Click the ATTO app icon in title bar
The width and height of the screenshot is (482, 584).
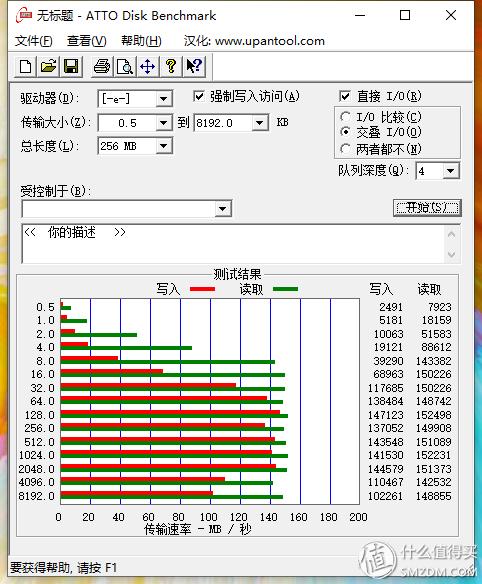(x=24, y=16)
